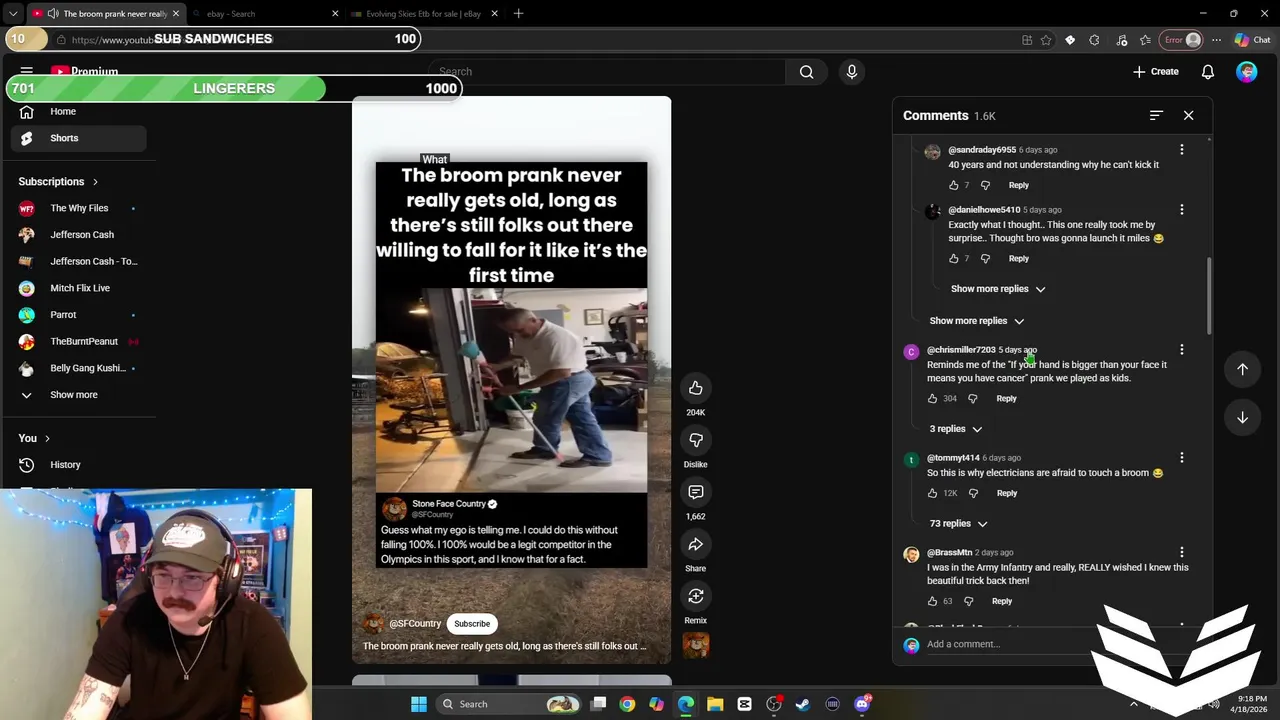This screenshot has height=720, width=1280.
Task: Reply to the @sandraday6955 comment
Action: click(1019, 185)
